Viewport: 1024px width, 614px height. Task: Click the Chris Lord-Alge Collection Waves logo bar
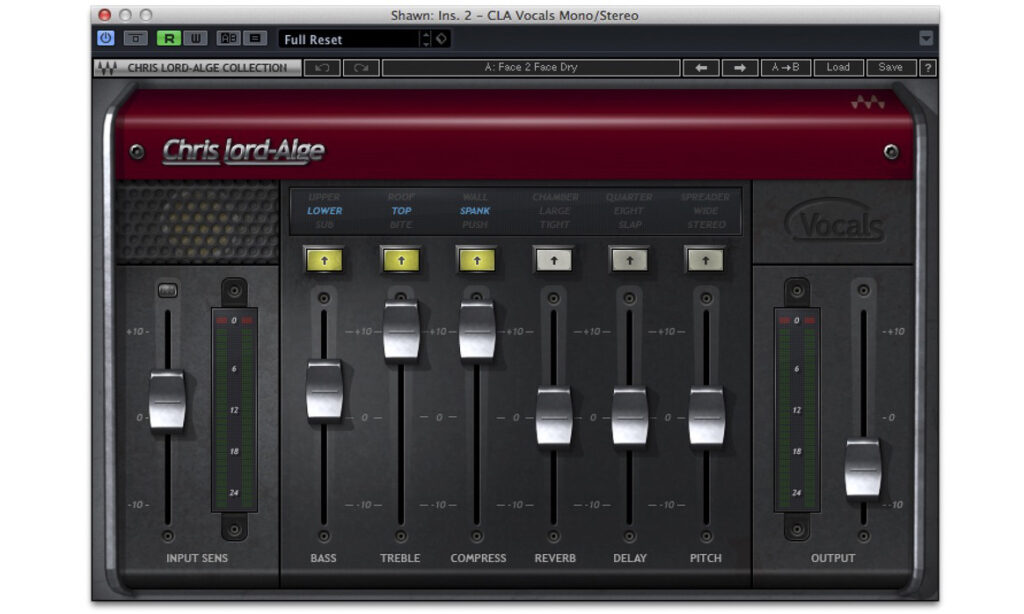197,67
